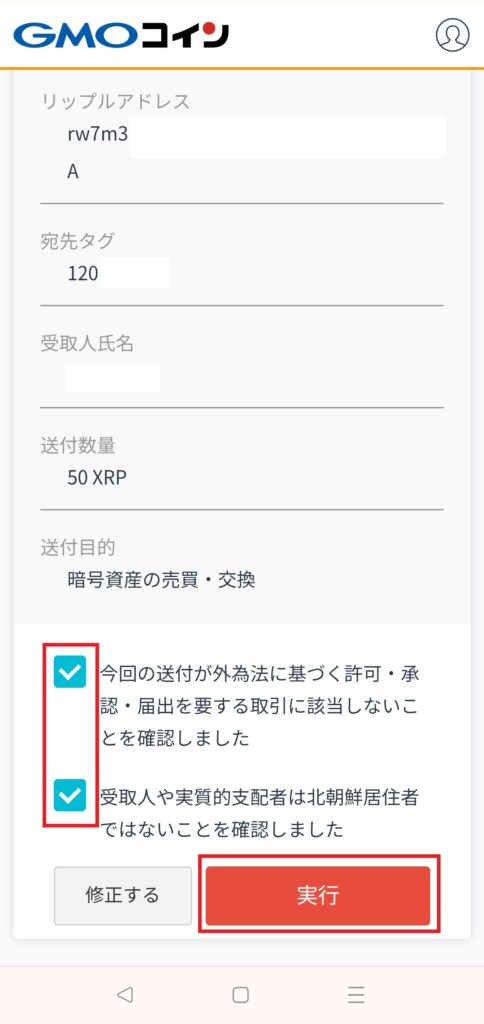
Task: Click the 送付数量 label
Action: [x=78, y=445]
